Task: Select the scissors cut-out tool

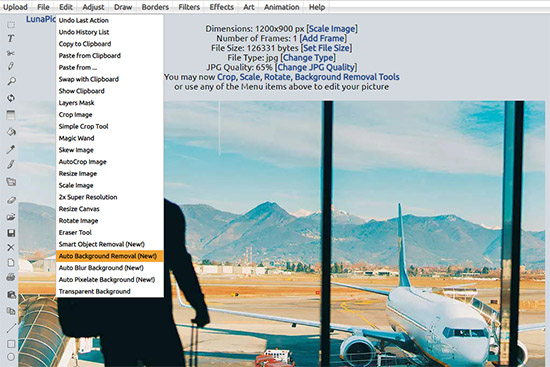Action: 11,53
